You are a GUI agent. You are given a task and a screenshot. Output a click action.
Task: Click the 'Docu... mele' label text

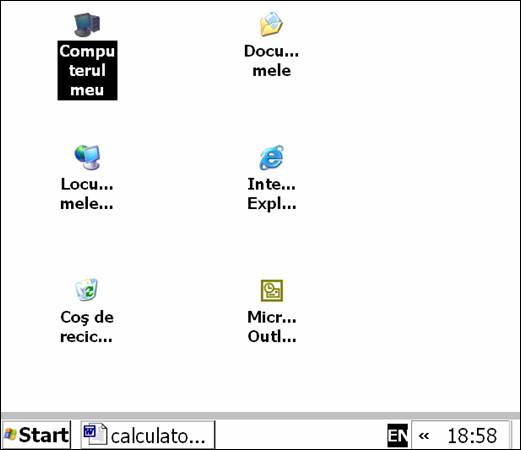271,61
